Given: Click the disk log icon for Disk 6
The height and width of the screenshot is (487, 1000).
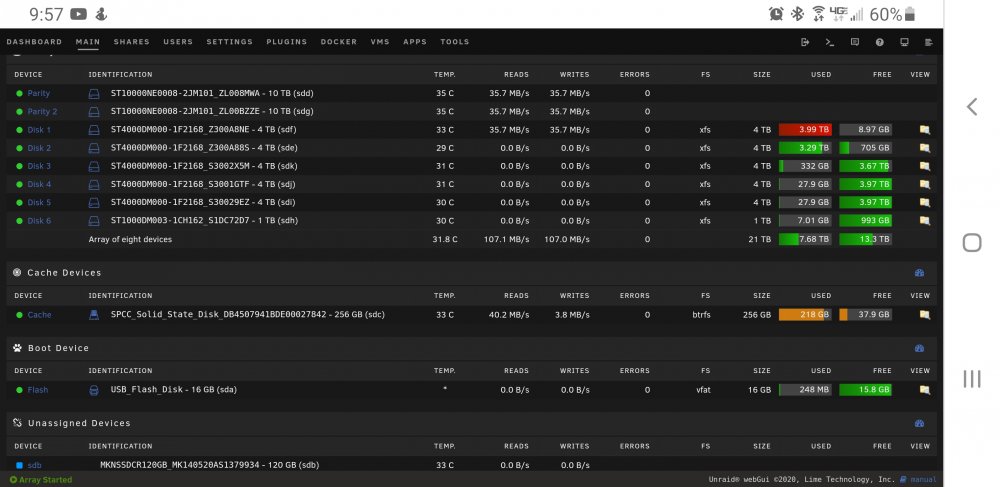Looking at the screenshot, I should click(x=94, y=221).
